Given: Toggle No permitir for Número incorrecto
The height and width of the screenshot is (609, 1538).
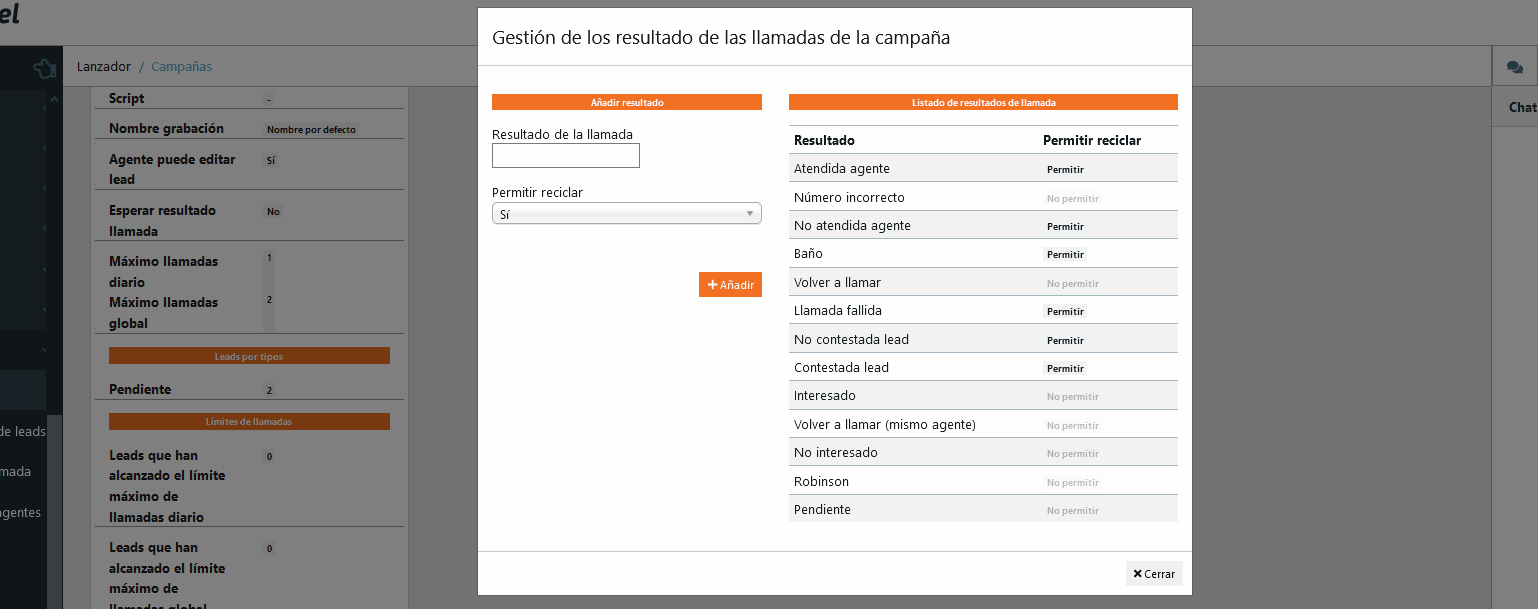Looking at the screenshot, I should (x=1072, y=199).
